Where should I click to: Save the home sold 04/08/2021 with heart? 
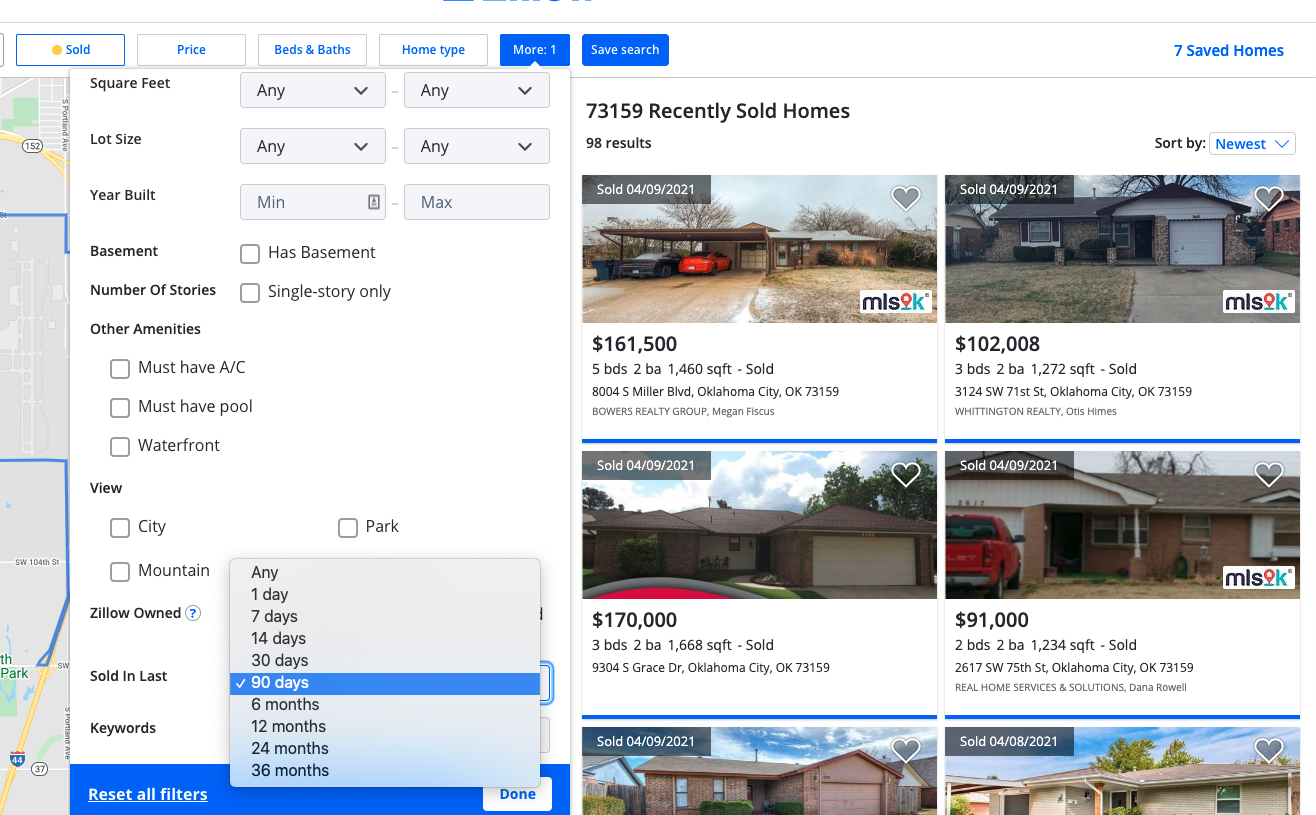click(x=1268, y=750)
